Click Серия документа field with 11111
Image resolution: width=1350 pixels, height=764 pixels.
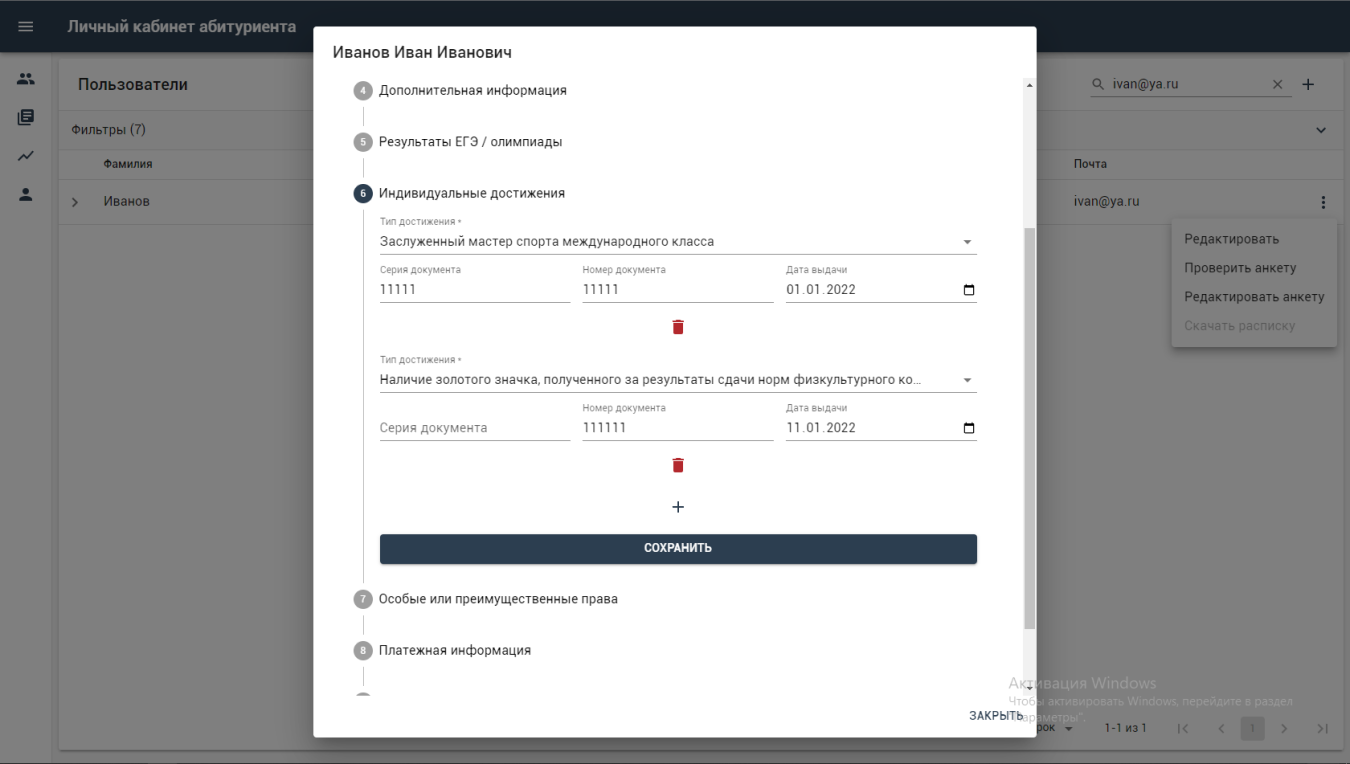[475, 290]
